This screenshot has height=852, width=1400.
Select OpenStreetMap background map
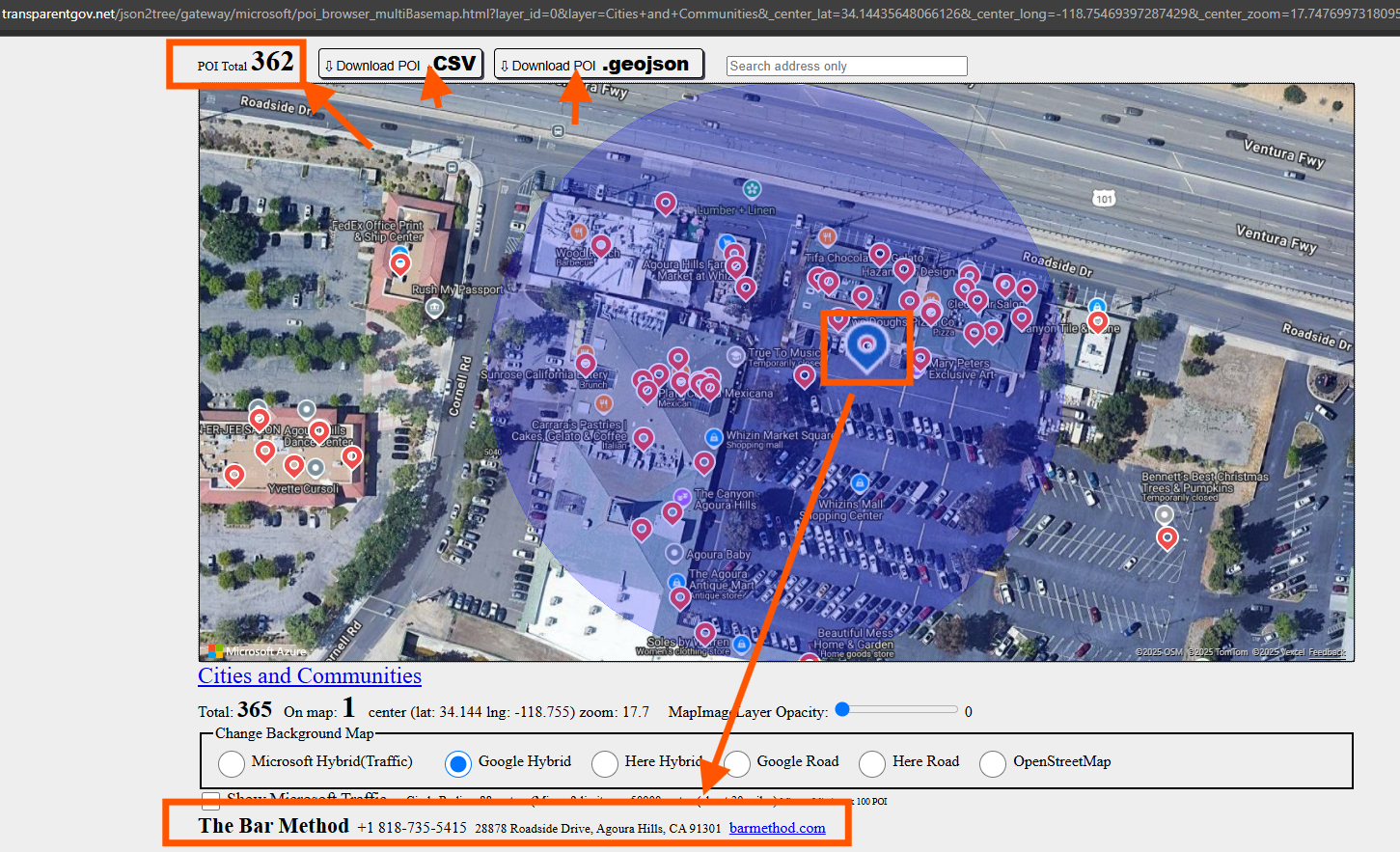click(x=993, y=763)
